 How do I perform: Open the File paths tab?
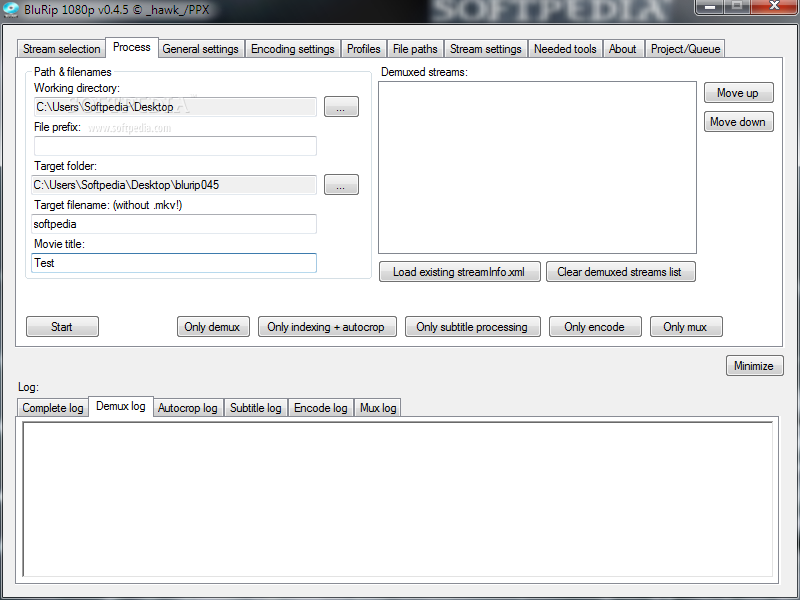point(415,49)
